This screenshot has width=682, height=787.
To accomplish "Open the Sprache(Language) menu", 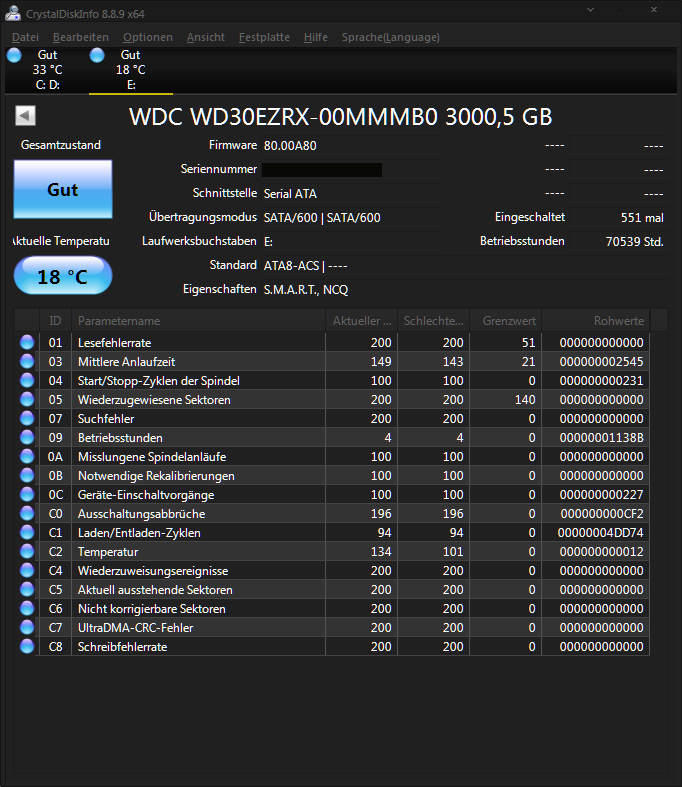I will click(x=390, y=37).
